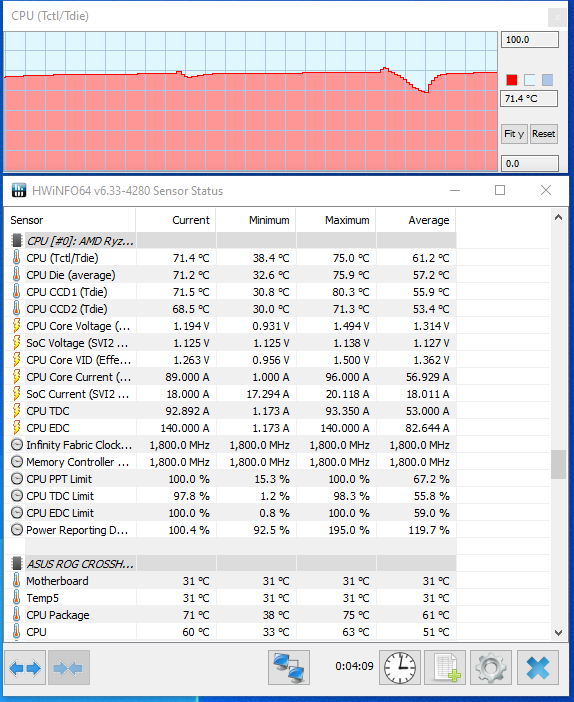Select the SoC Current (SVI2 row label
Image resolution: width=574 pixels, height=702 pixels.
[77, 394]
